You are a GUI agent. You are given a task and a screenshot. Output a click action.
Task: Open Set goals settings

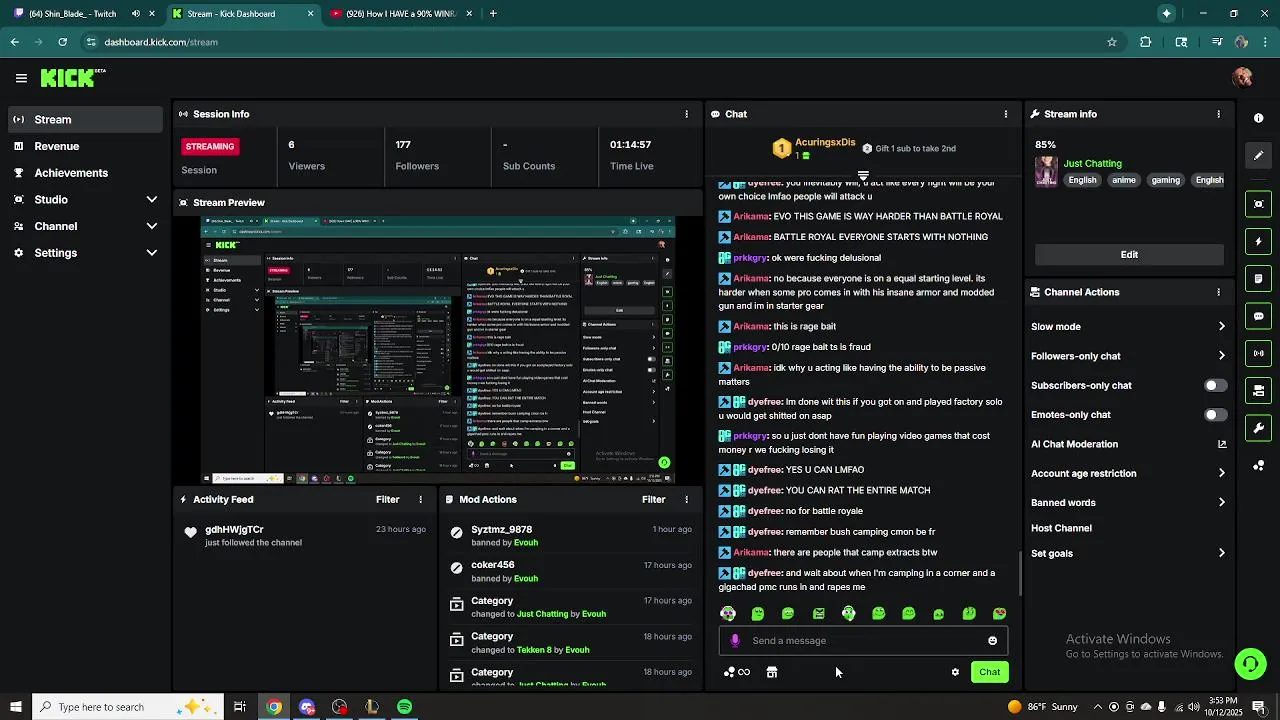point(1128,553)
